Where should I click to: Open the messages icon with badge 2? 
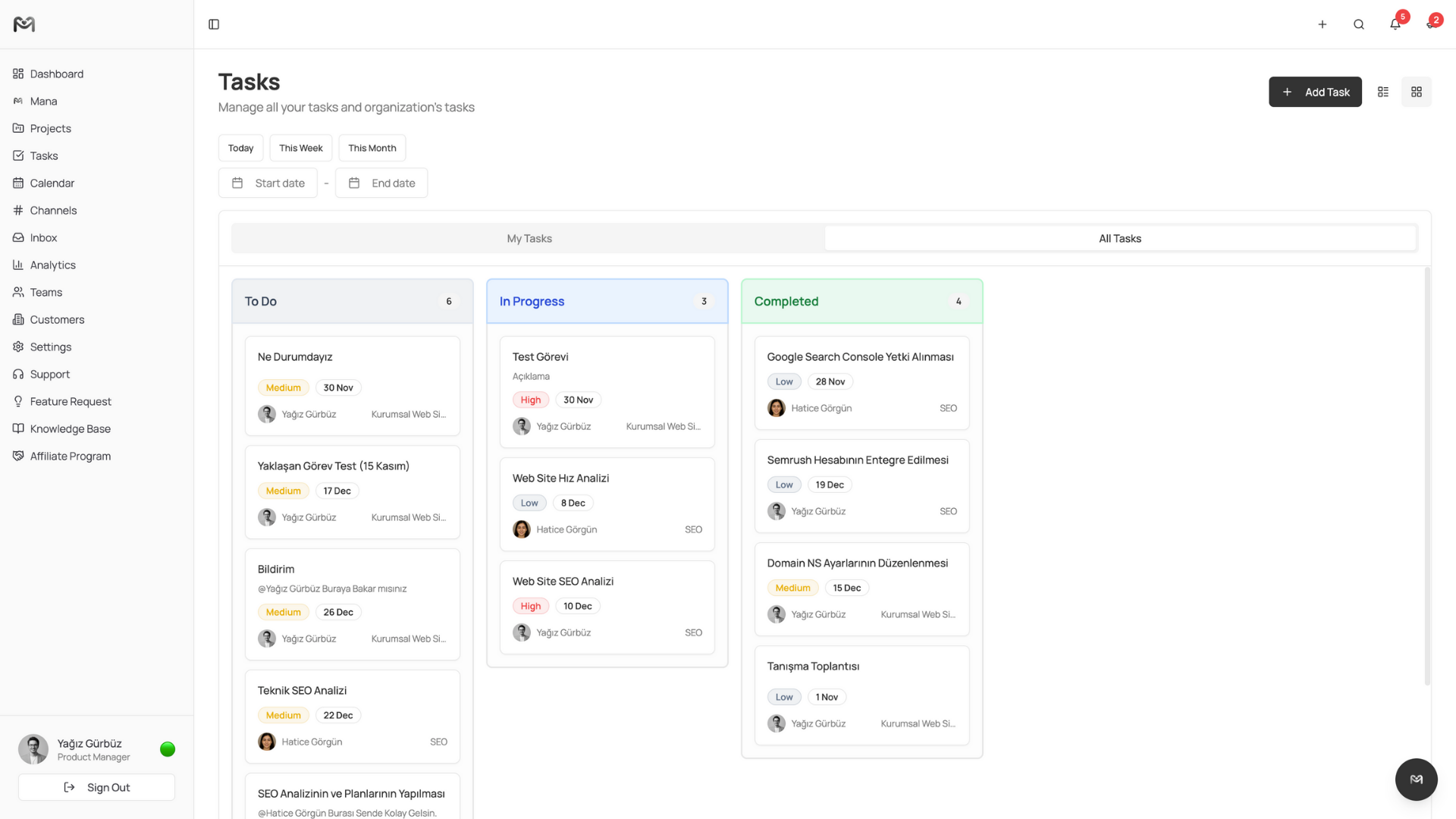pos(1430,24)
